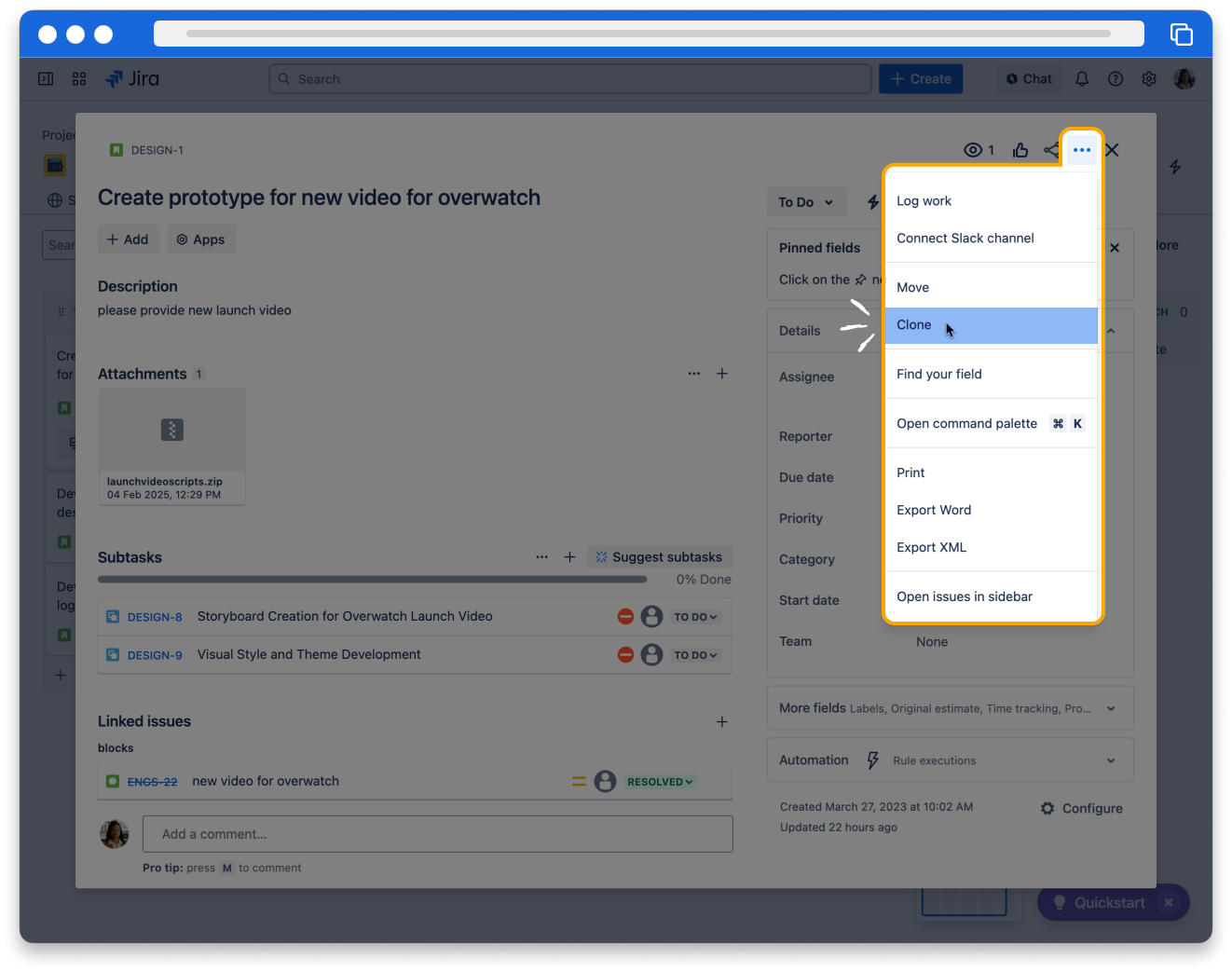Close the Pinned fields panel
The height and width of the screenshot is (972, 1232).
pos(1115,248)
